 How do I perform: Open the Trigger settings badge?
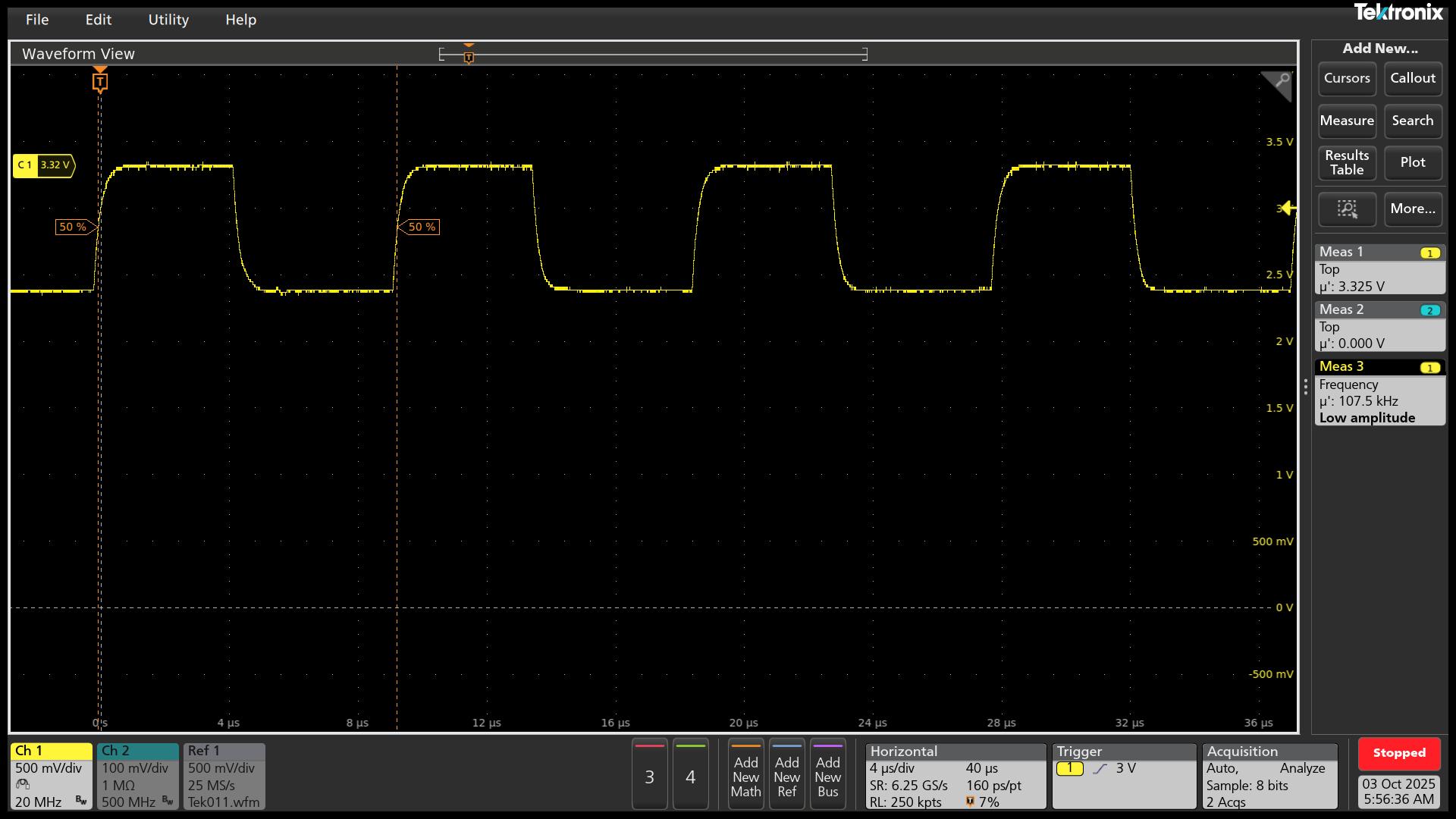tap(1124, 777)
